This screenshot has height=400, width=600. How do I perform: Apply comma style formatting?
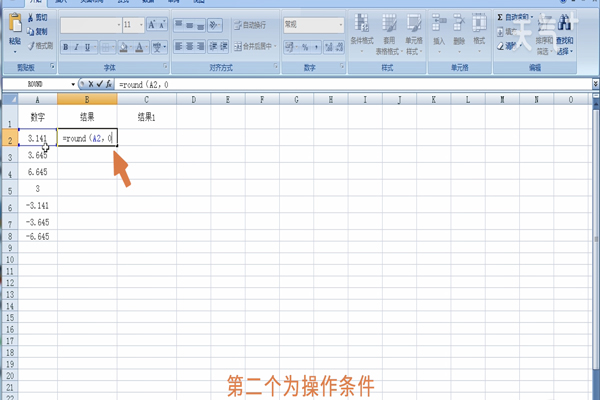(x=316, y=47)
